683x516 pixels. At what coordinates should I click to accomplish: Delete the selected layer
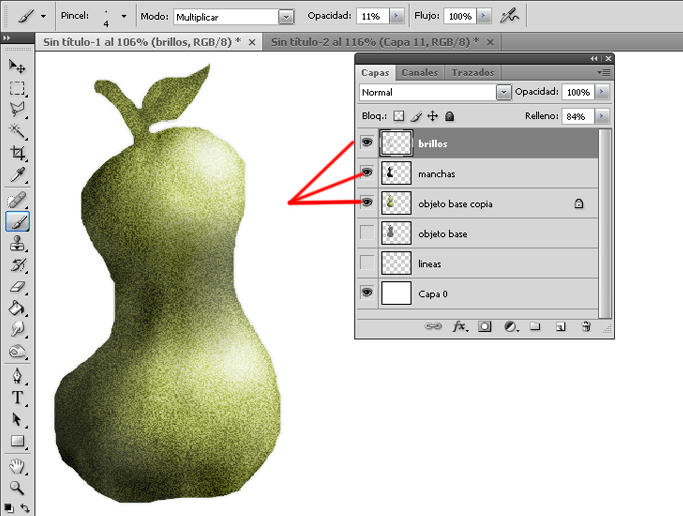coord(586,326)
